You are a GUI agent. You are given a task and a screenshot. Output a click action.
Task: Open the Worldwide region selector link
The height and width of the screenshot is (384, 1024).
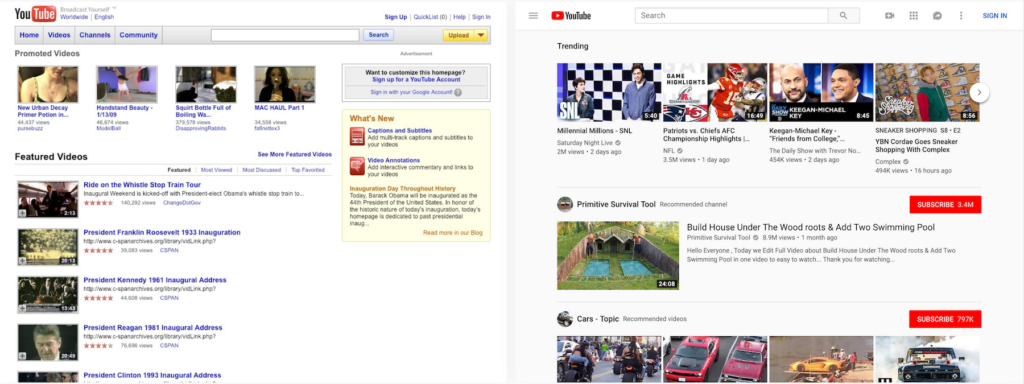point(74,18)
